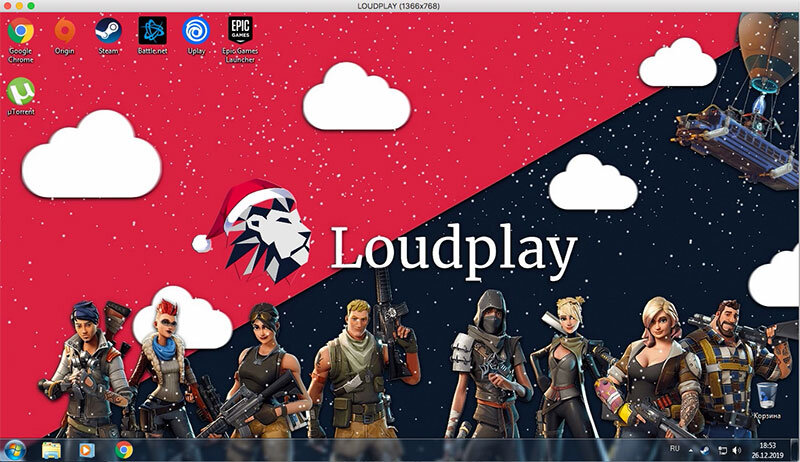
Task: Select the Recycle Bin (Корзина) icon
Action: (767, 400)
